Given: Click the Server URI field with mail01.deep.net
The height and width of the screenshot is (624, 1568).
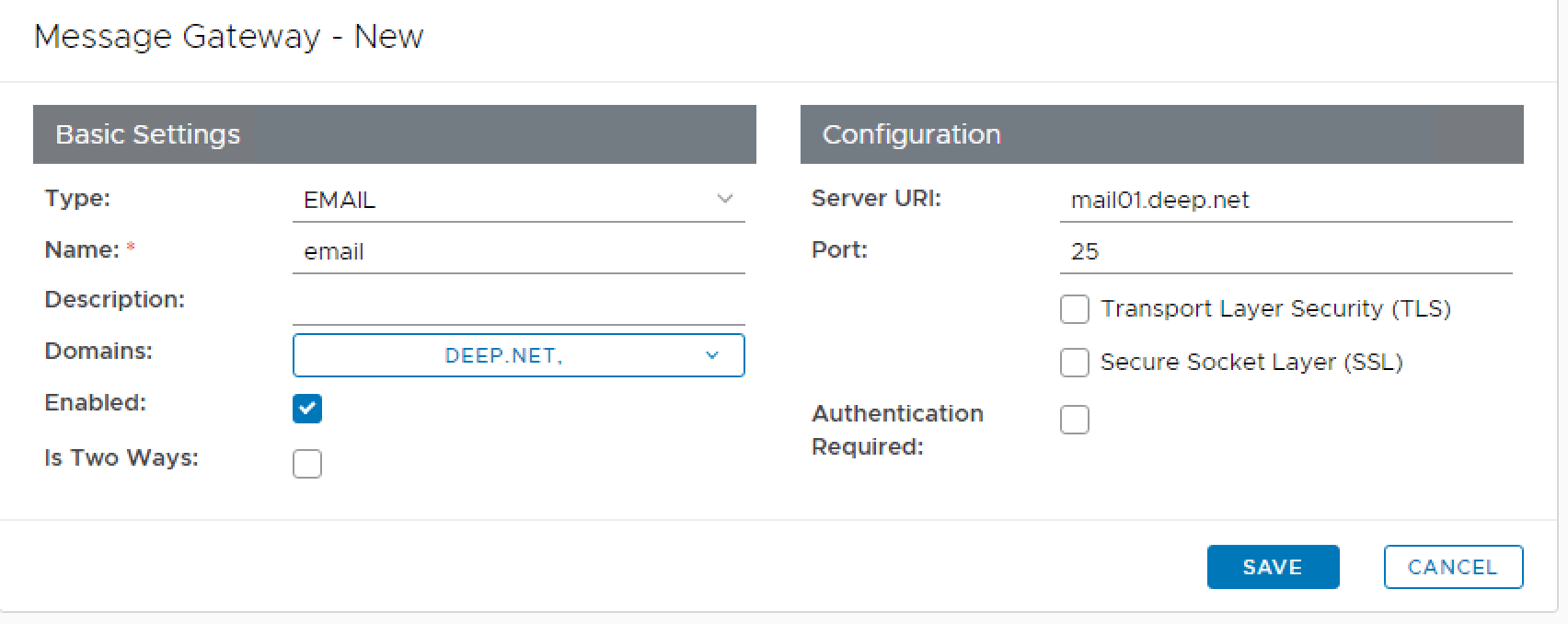Looking at the screenshot, I should [1285, 200].
